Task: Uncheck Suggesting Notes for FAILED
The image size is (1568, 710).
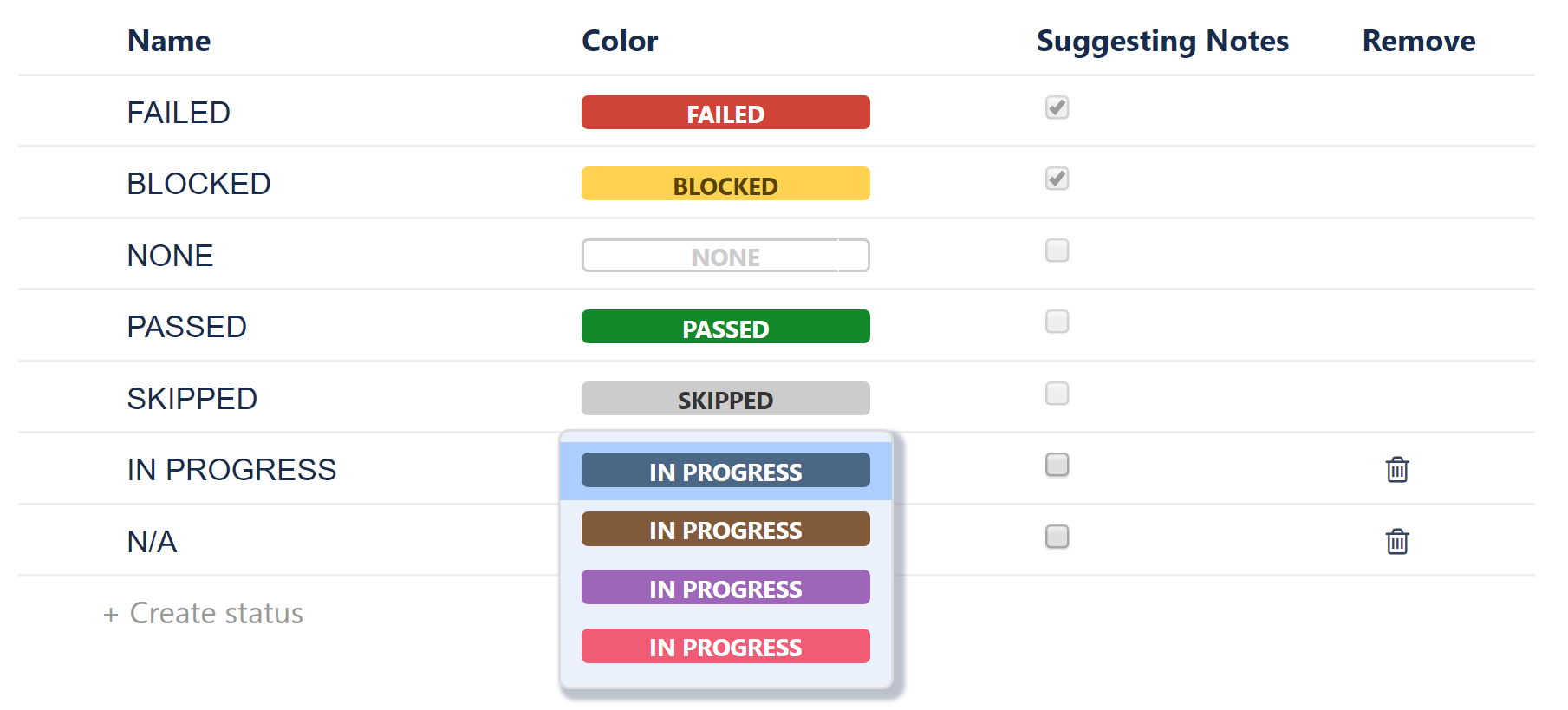Action: click(1057, 107)
